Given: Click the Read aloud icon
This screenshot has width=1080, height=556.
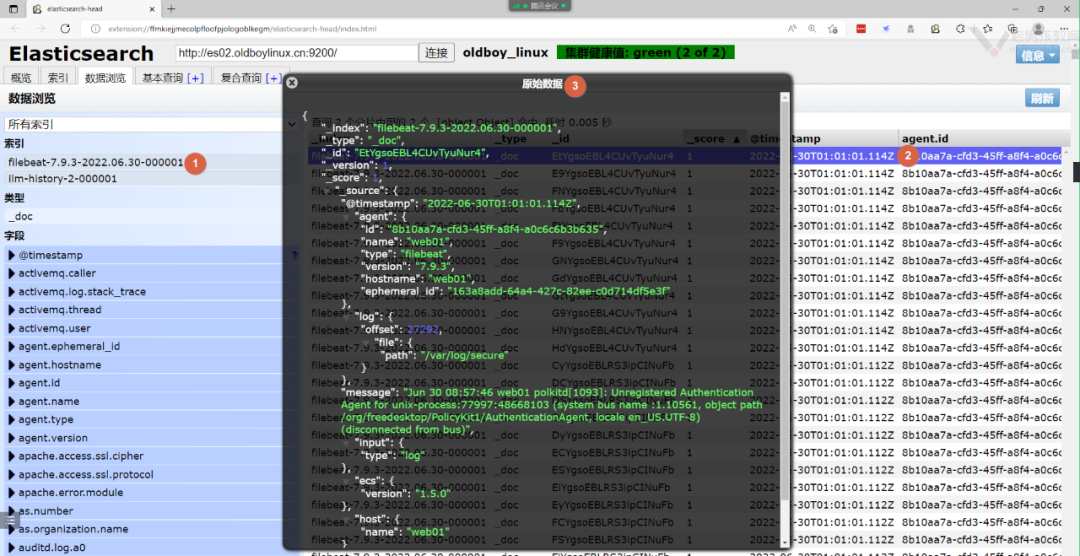Looking at the screenshot, I should coord(793,29).
